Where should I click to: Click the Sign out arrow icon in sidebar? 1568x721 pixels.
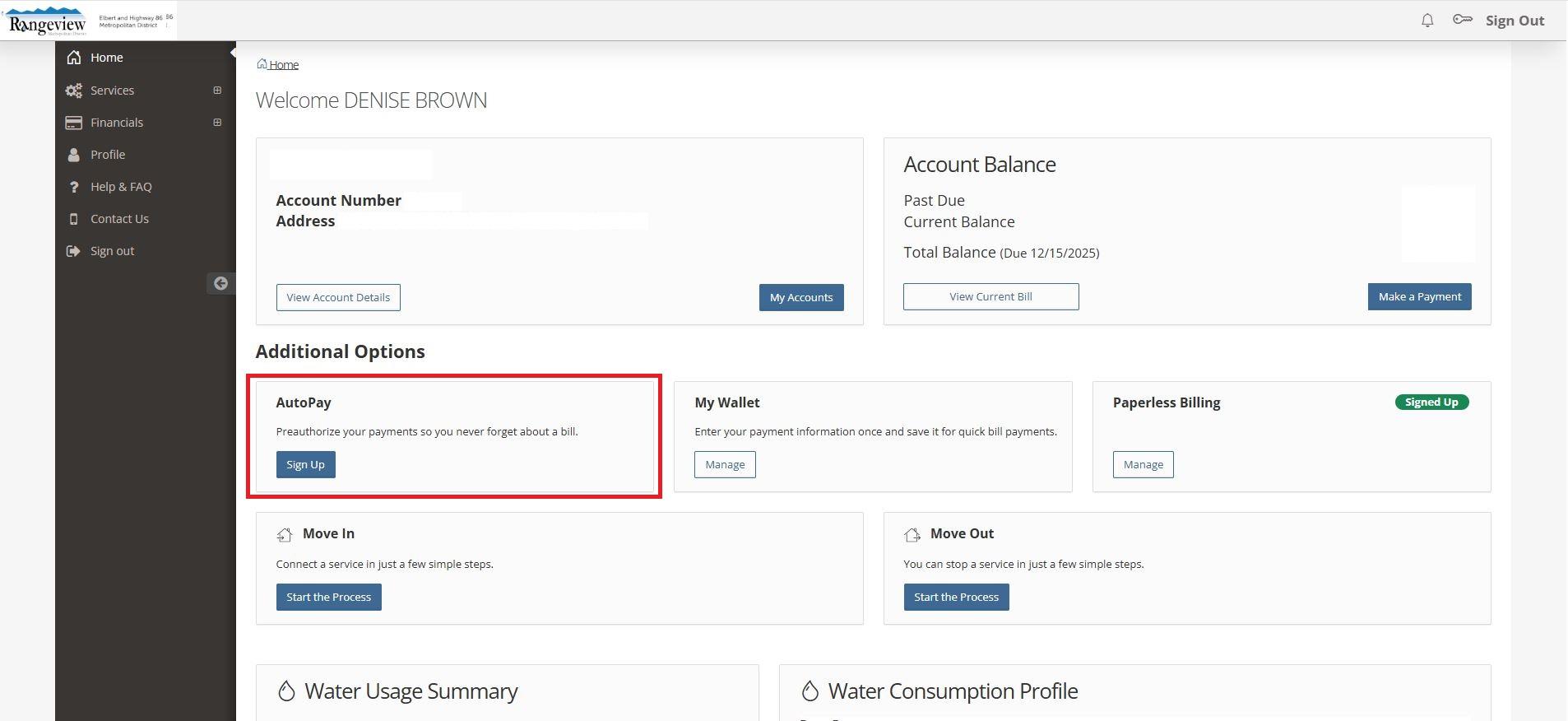74,251
